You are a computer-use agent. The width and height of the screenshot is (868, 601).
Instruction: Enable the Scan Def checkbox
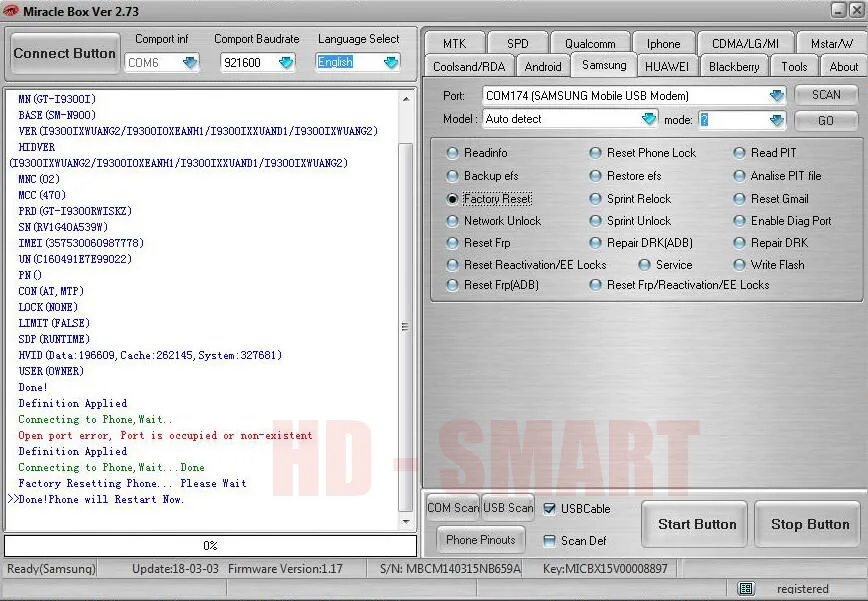click(549, 541)
